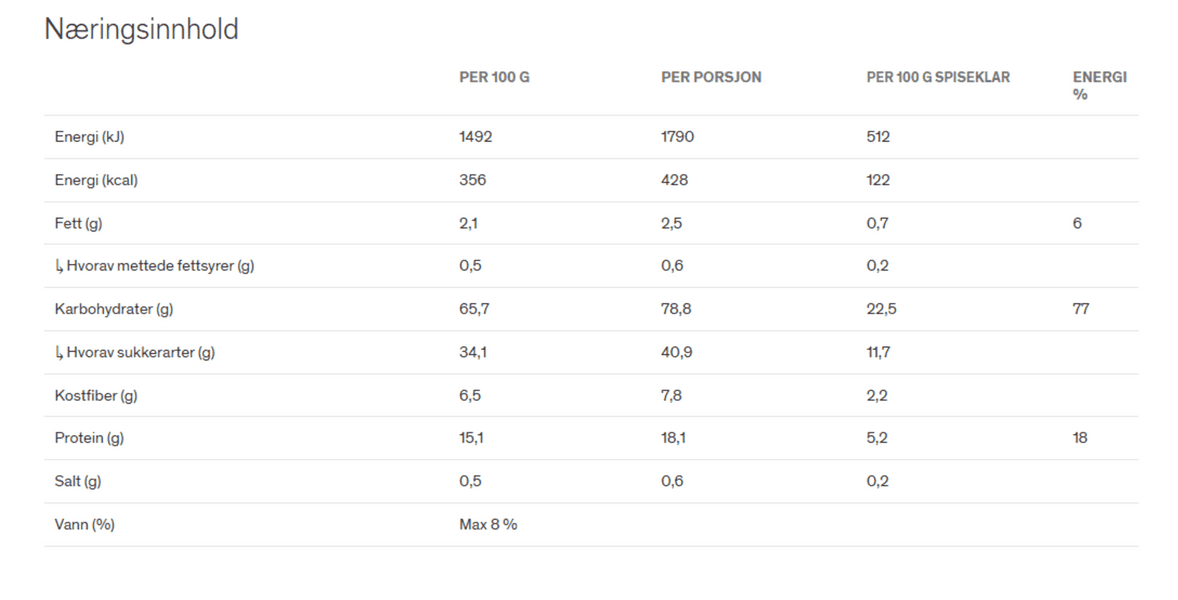Click the Karbohydrater (g) row label
Viewport: 1178px width, 600px height.
coord(113,309)
